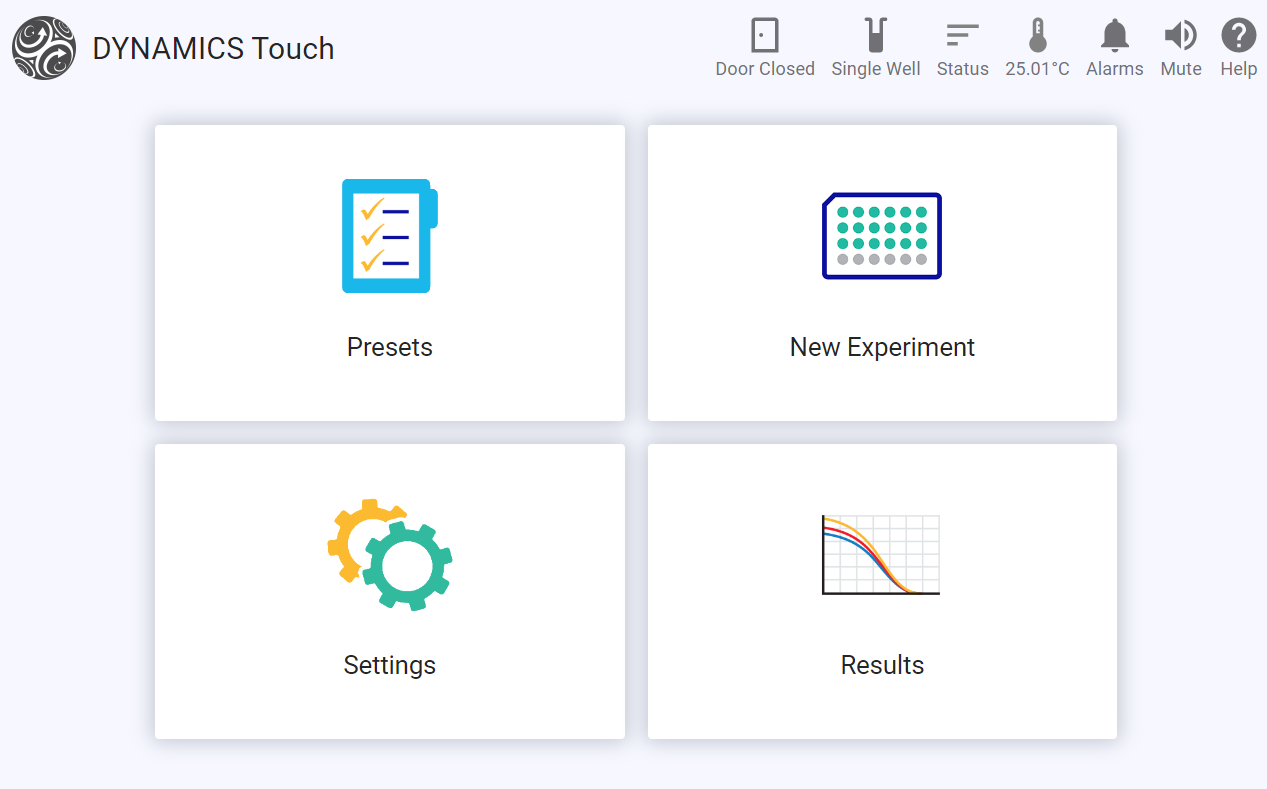1267x789 pixels.
Task: Open Results via its text label
Action: 882,665
